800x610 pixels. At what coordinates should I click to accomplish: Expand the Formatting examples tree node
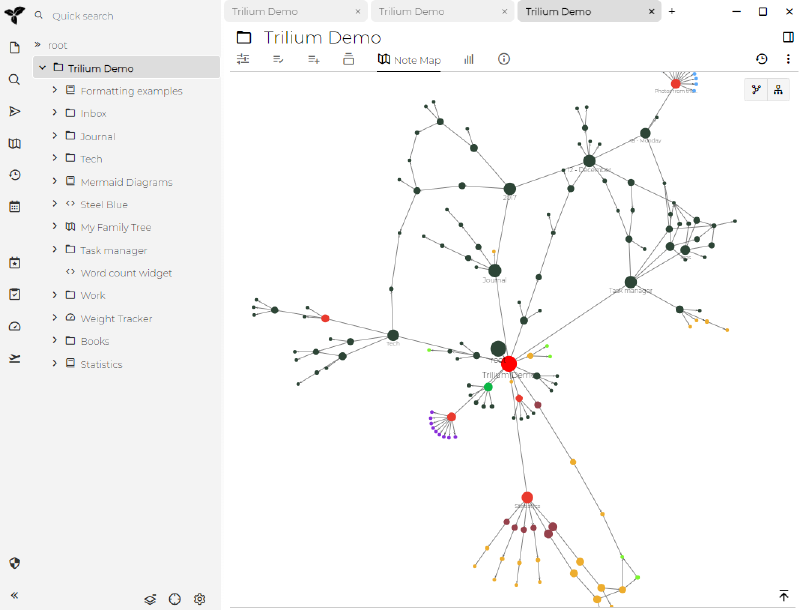pos(55,90)
